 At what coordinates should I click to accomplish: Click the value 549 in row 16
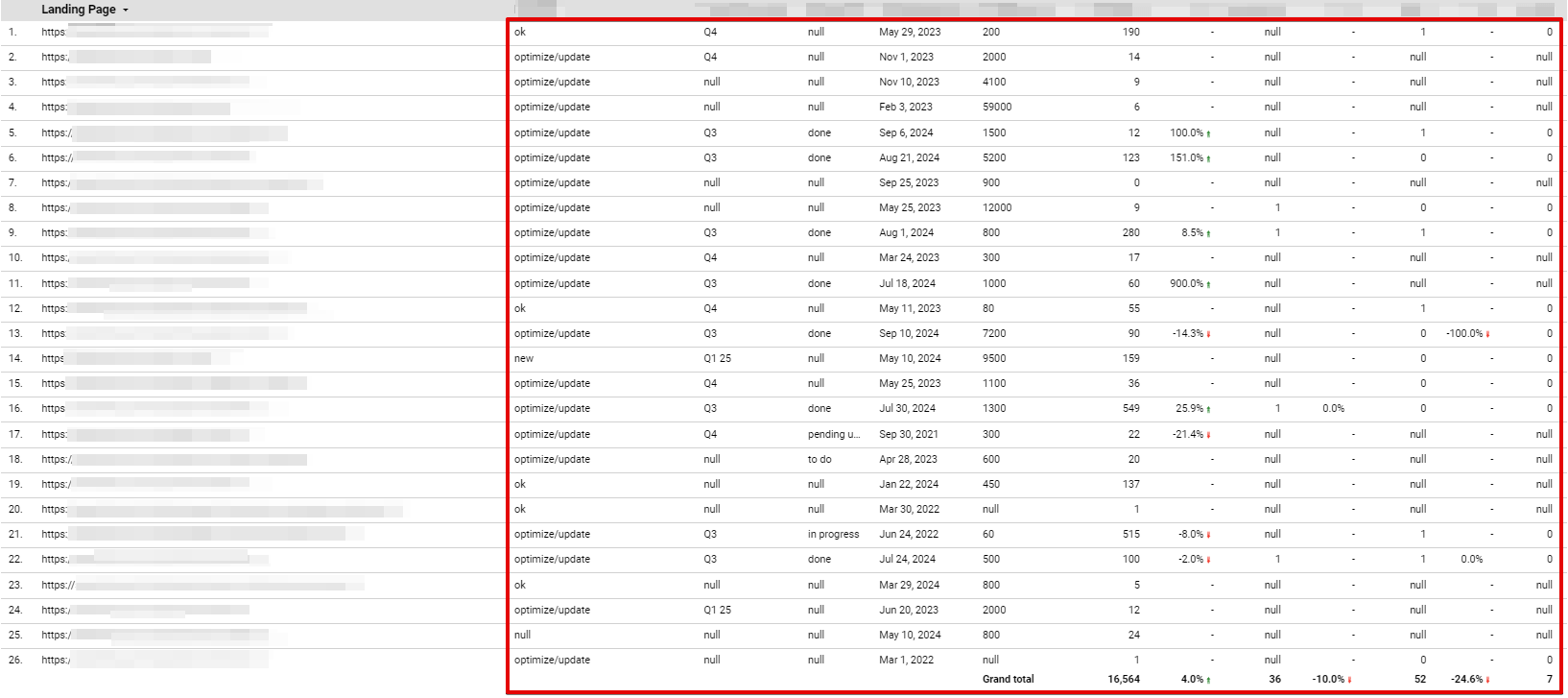1131,408
